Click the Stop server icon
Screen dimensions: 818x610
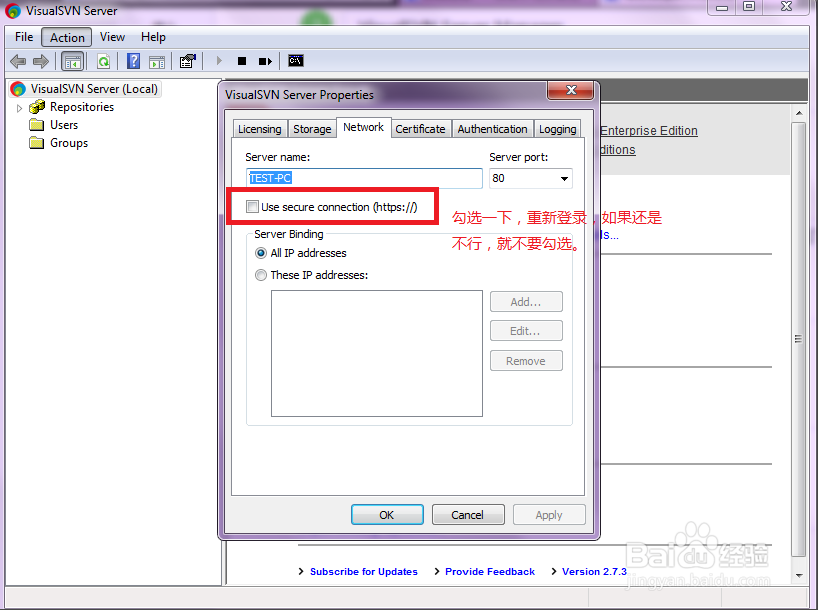tap(242, 61)
